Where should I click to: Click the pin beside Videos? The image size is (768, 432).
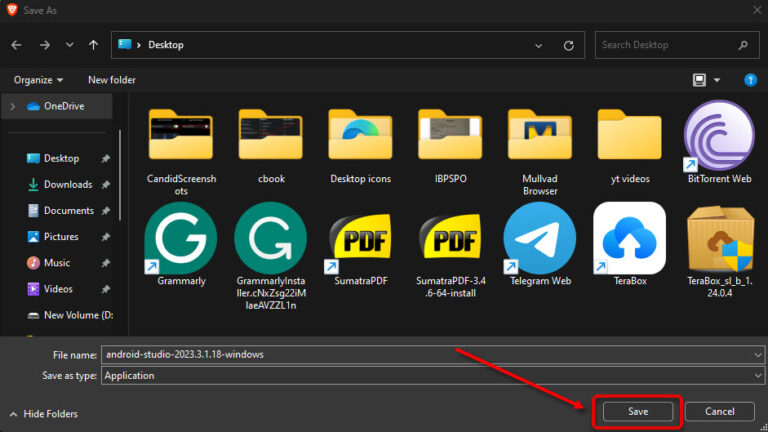pos(105,289)
